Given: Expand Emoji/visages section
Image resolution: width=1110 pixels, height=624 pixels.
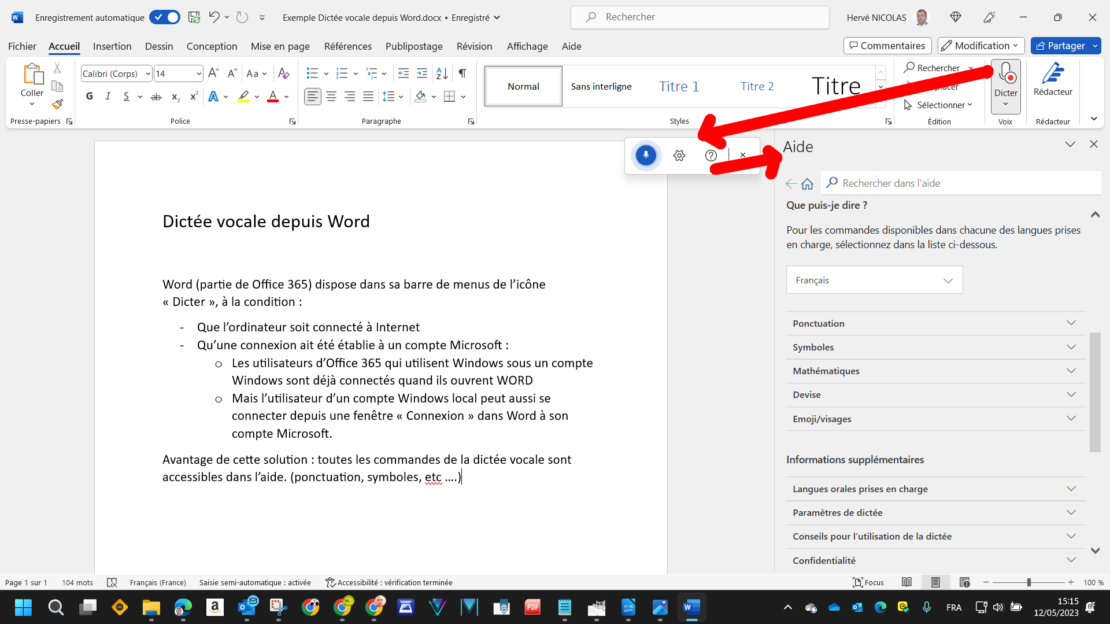Looking at the screenshot, I should click(934, 419).
